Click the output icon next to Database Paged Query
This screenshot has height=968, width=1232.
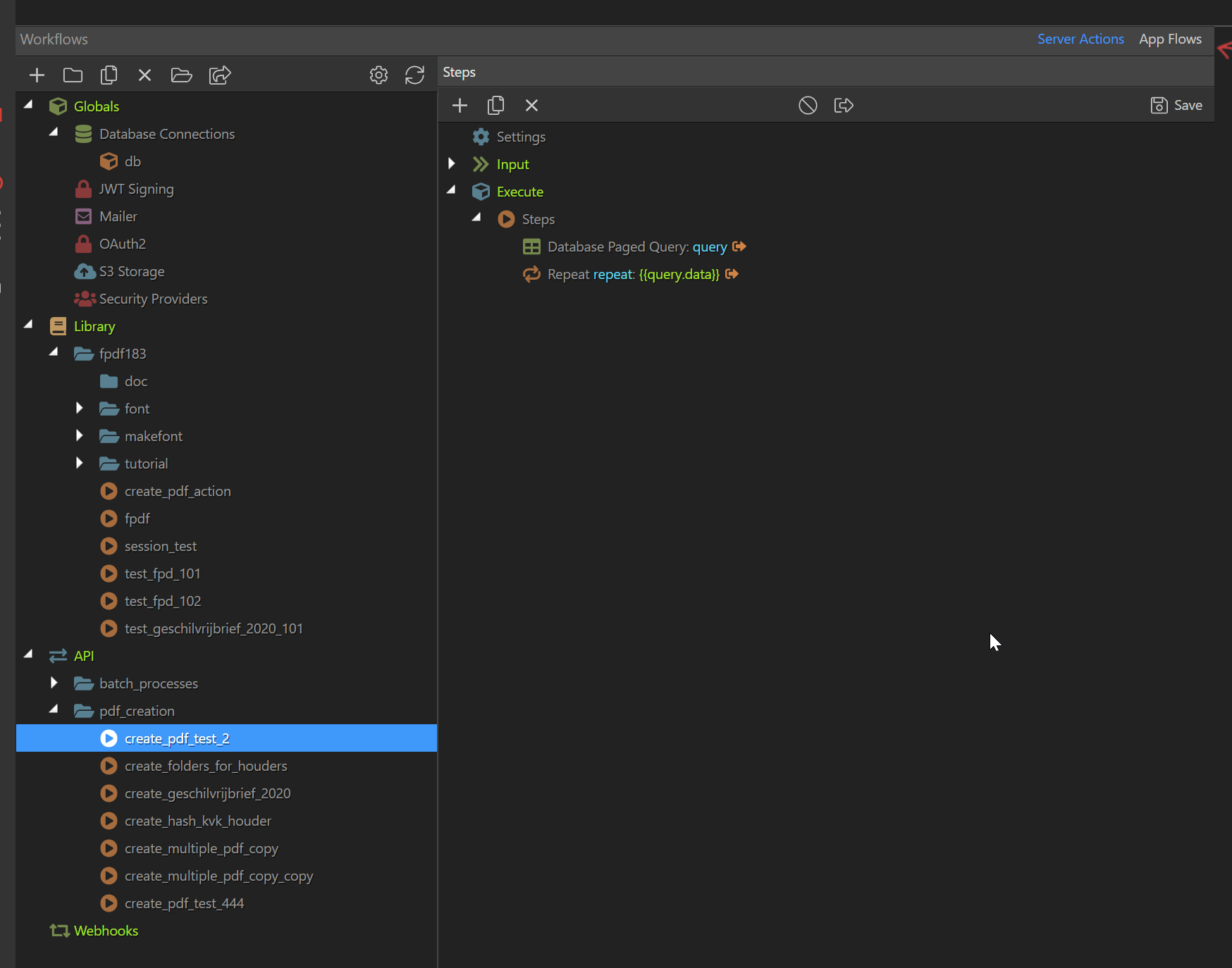[739, 247]
